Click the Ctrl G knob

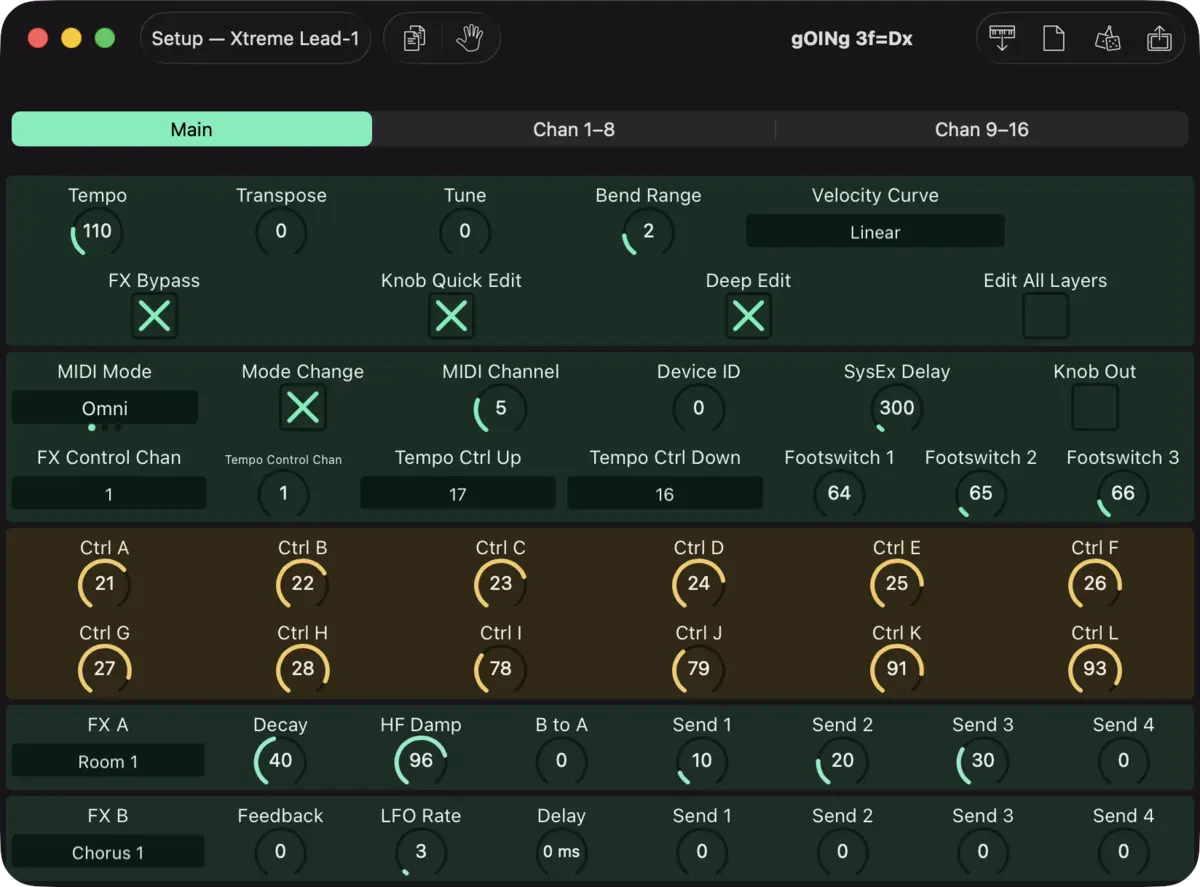click(x=105, y=668)
